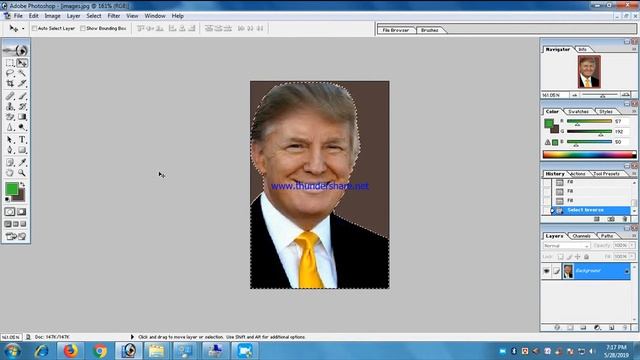Image resolution: width=640 pixels, height=360 pixels.
Task: Open the Select menu
Action: (93, 16)
